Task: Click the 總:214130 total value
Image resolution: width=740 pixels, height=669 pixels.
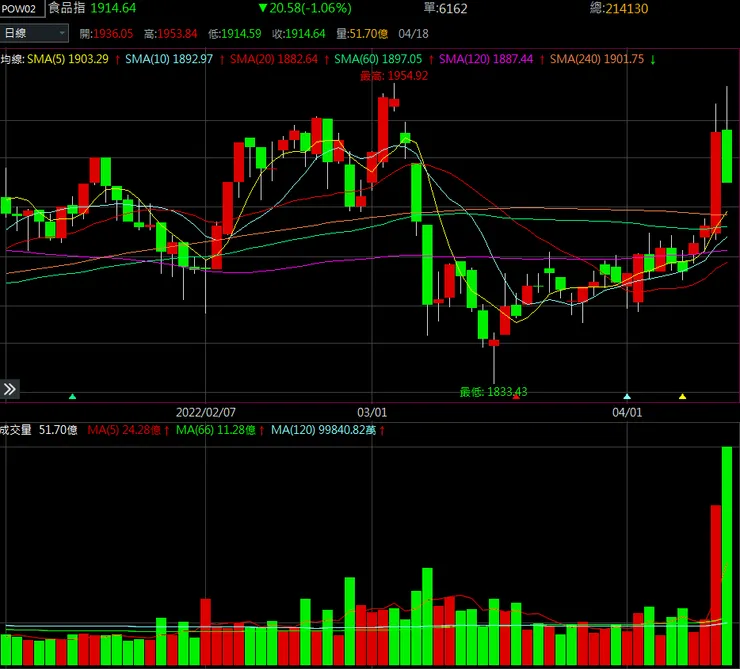Action: point(619,8)
